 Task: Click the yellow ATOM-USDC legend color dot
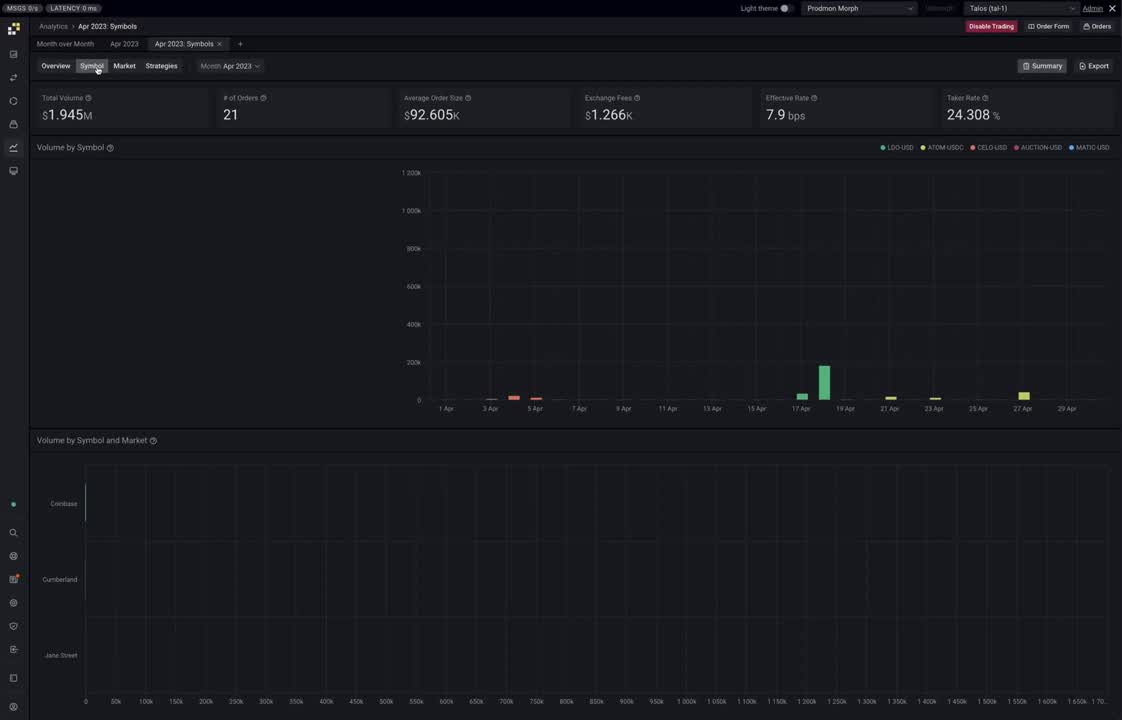point(923,147)
